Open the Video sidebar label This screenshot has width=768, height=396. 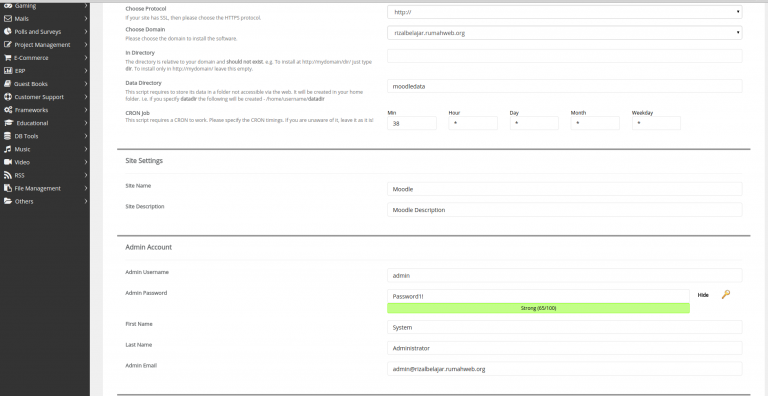click(22, 162)
